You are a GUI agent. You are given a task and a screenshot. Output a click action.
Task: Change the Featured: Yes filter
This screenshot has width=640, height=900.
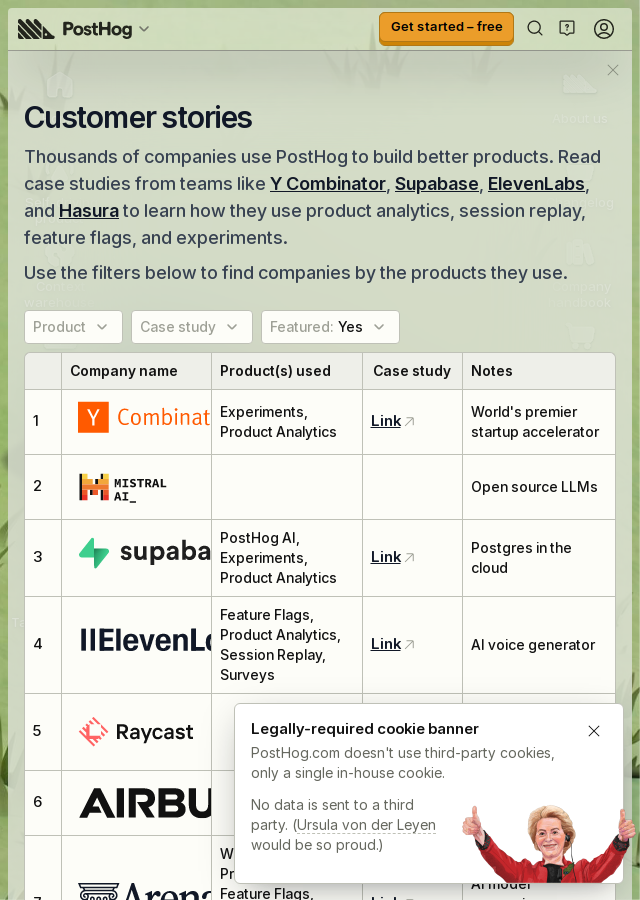point(330,327)
